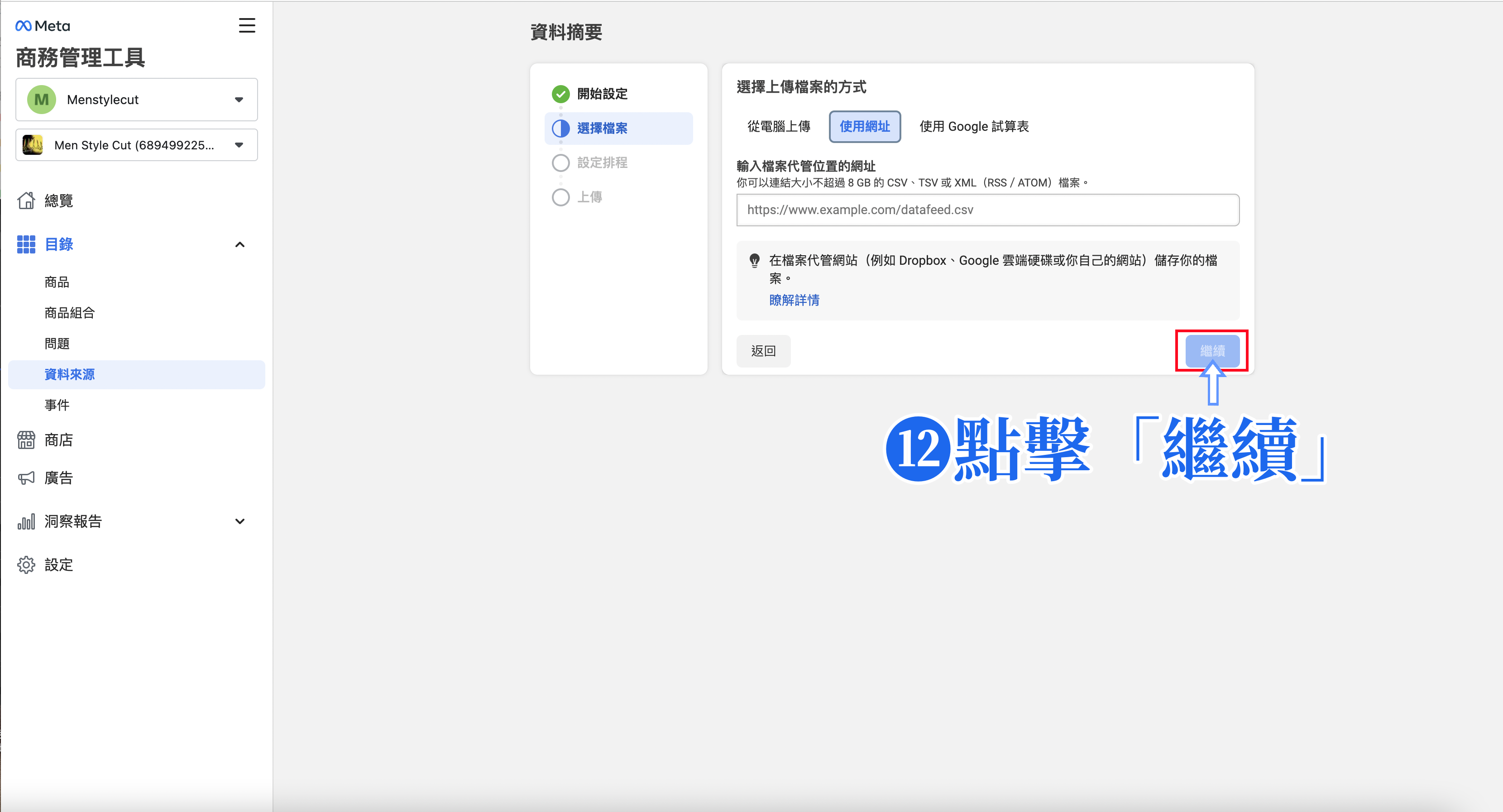Click the empty circle beside 設定排程
Image resolution: width=1503 pixels, height=812 pixels.
point(561,163)
